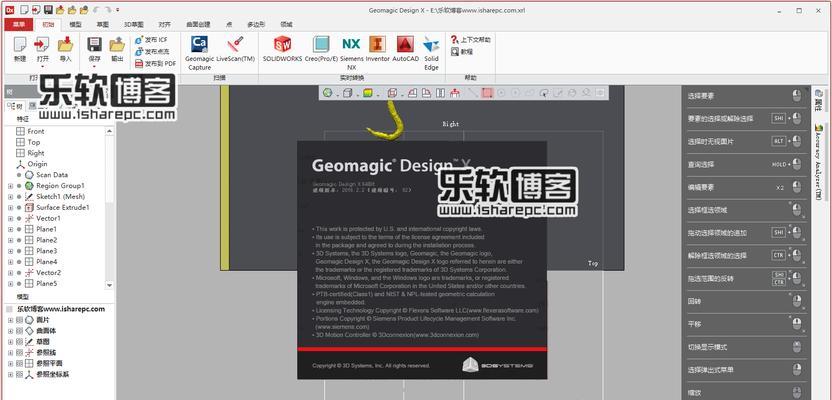Click 发布 ICF publish icon

139,40
